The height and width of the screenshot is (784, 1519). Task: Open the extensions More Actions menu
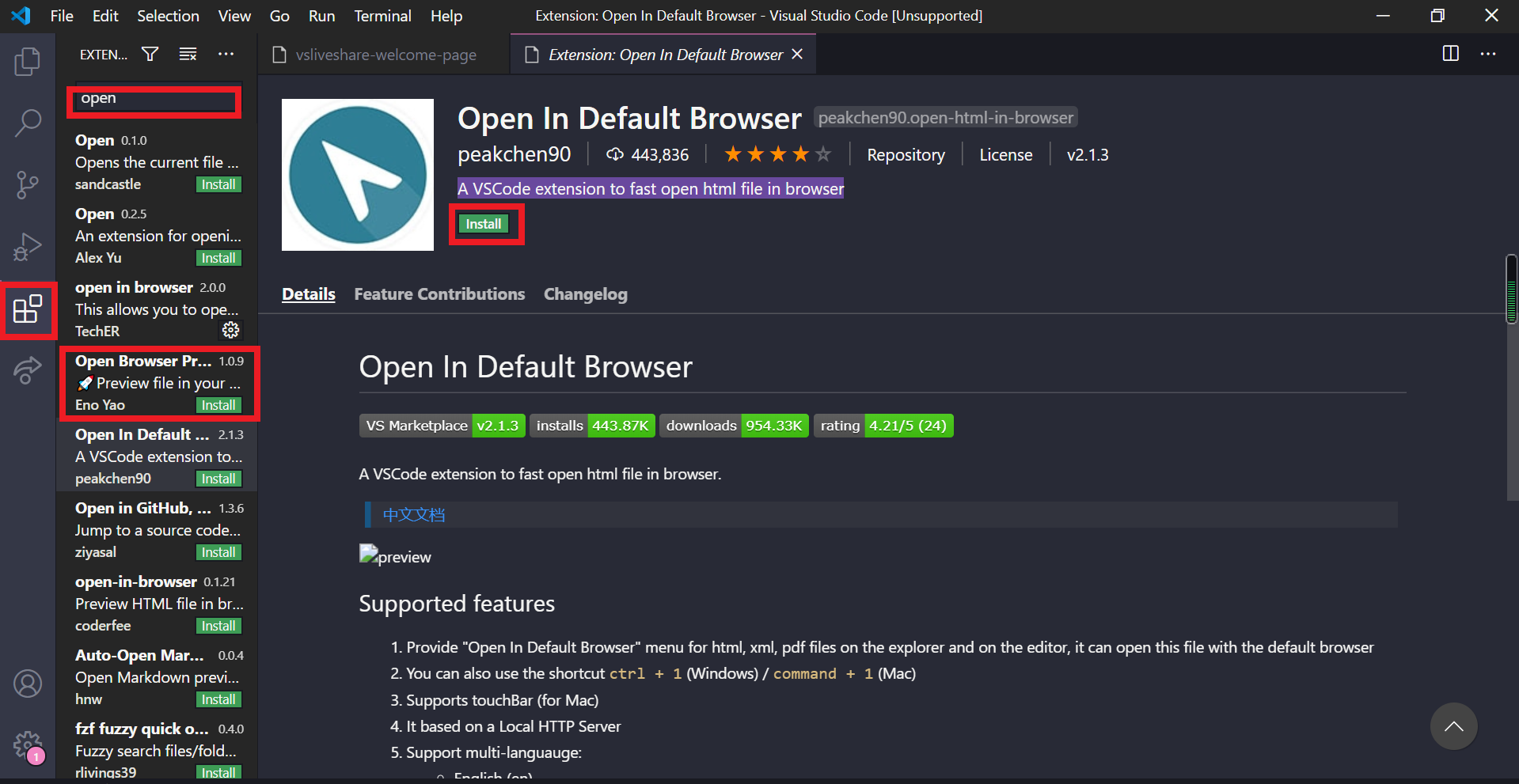226,54
